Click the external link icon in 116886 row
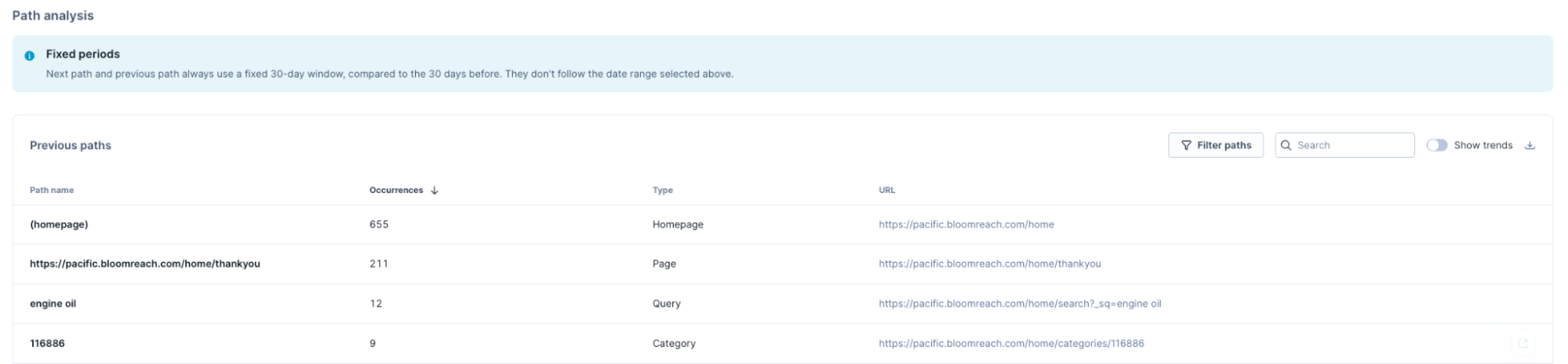Viewport: 1568px width, 364px height. (1523, 344)
